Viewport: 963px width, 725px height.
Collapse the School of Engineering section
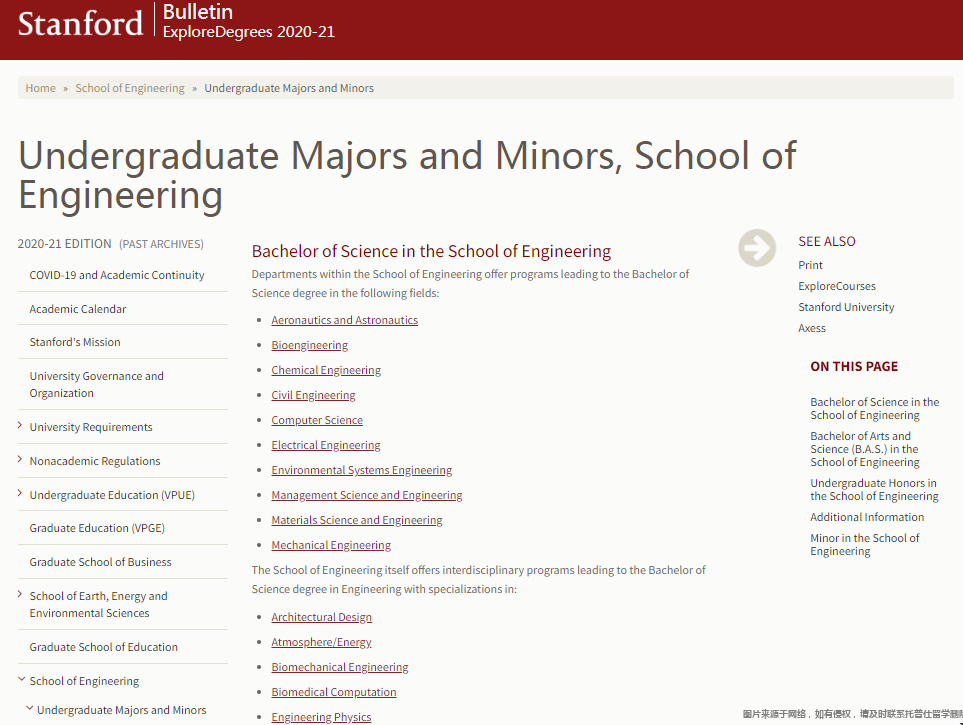point(21,679)
